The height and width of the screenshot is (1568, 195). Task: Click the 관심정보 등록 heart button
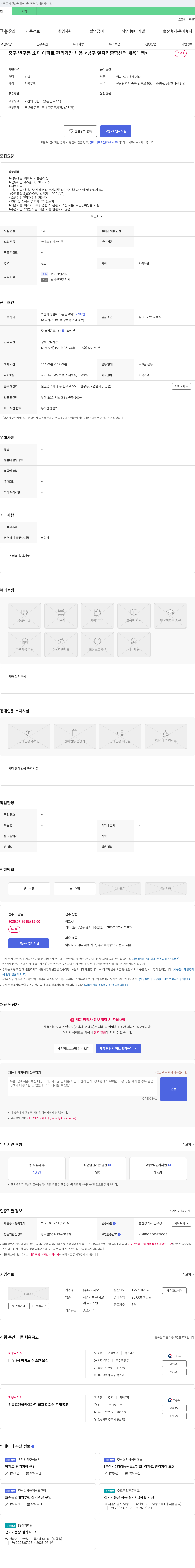click(80, 131)
